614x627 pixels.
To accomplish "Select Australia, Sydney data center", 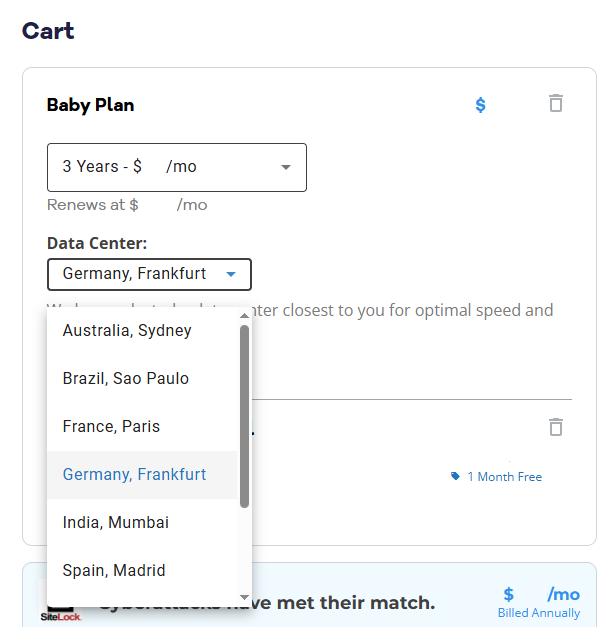I will point(127,330).
